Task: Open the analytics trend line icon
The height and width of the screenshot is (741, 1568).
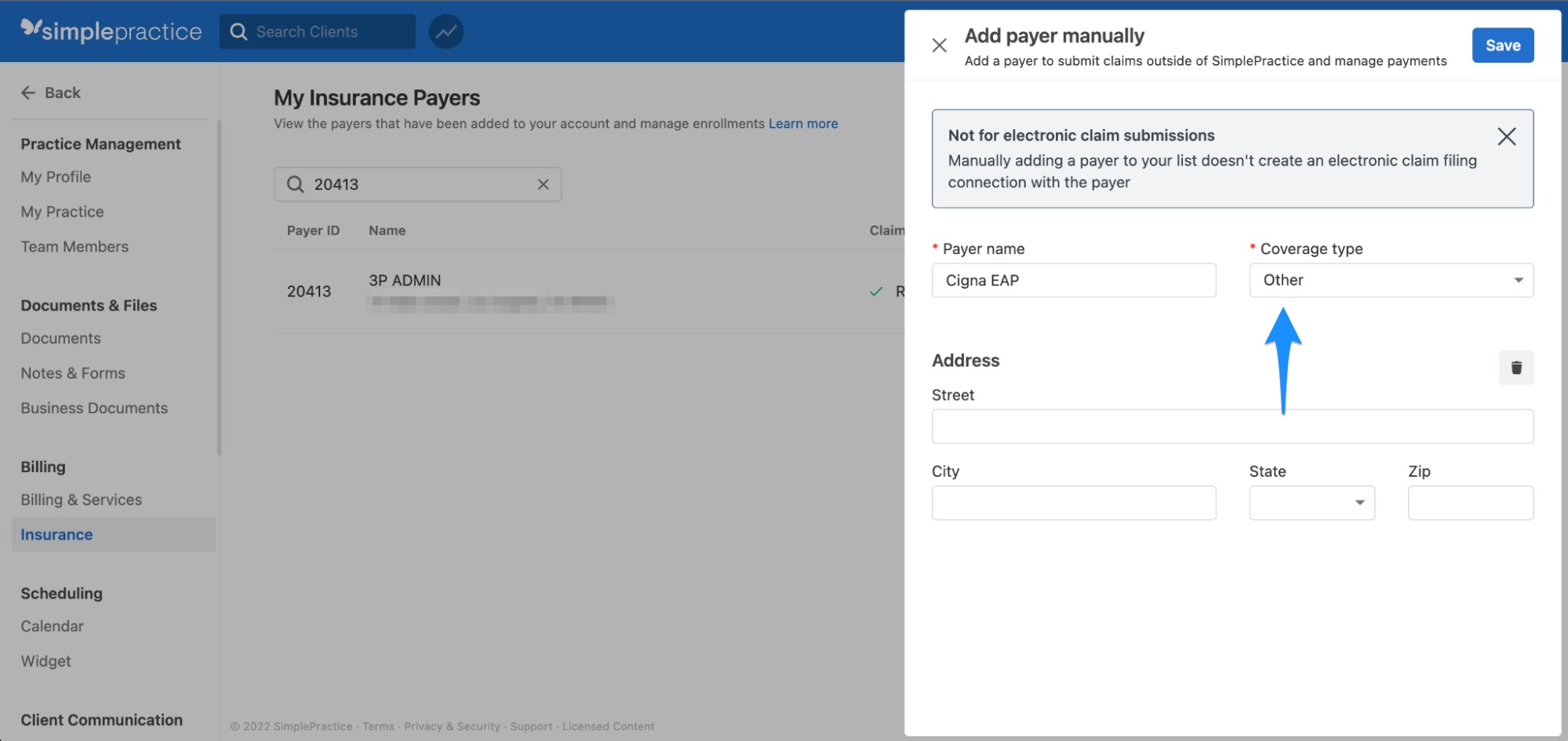Action: (446, 31)
